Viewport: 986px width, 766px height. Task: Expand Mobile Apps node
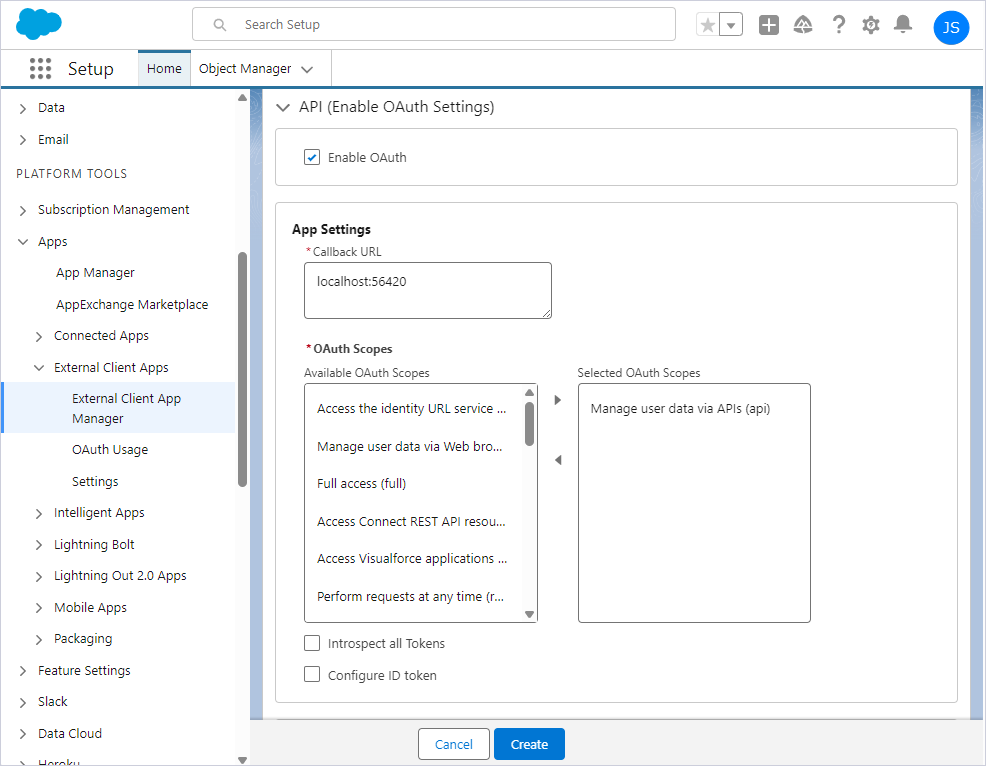pyautogui.click(x=39, y=608)
